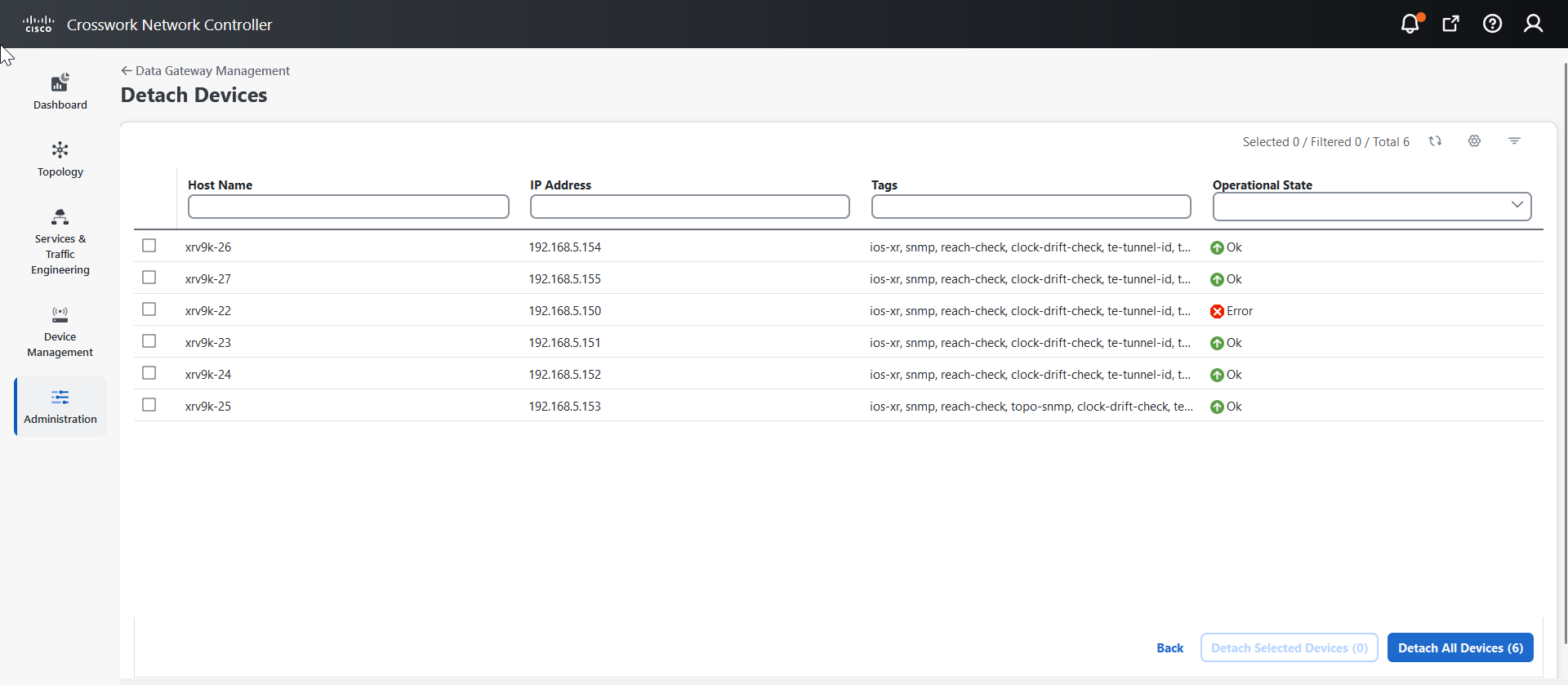Screen dimensions: 1568x685
Task: Click host name xrv9k-27
Action: [x=208, y=279]
